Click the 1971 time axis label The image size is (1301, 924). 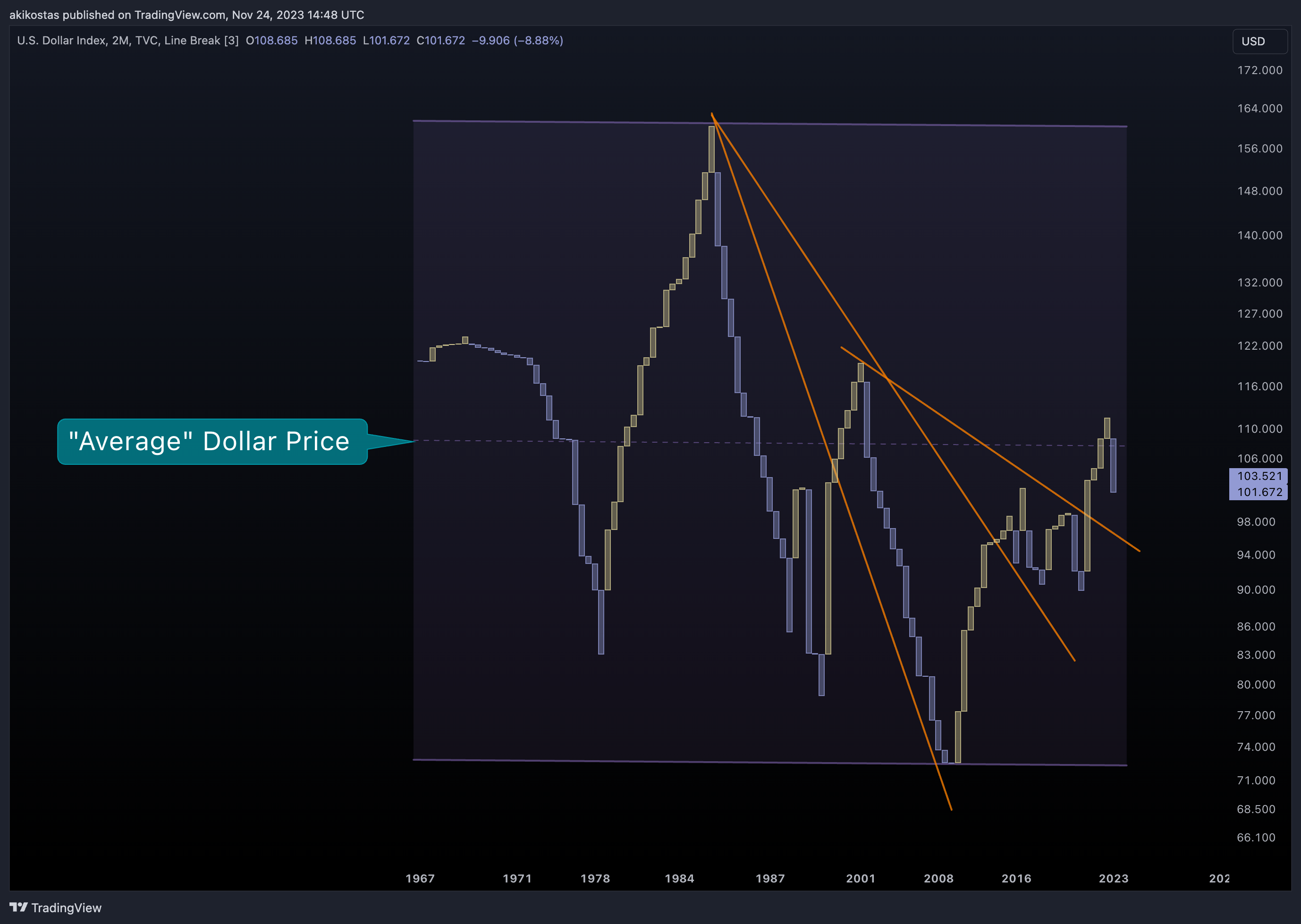tap(517, 879)
